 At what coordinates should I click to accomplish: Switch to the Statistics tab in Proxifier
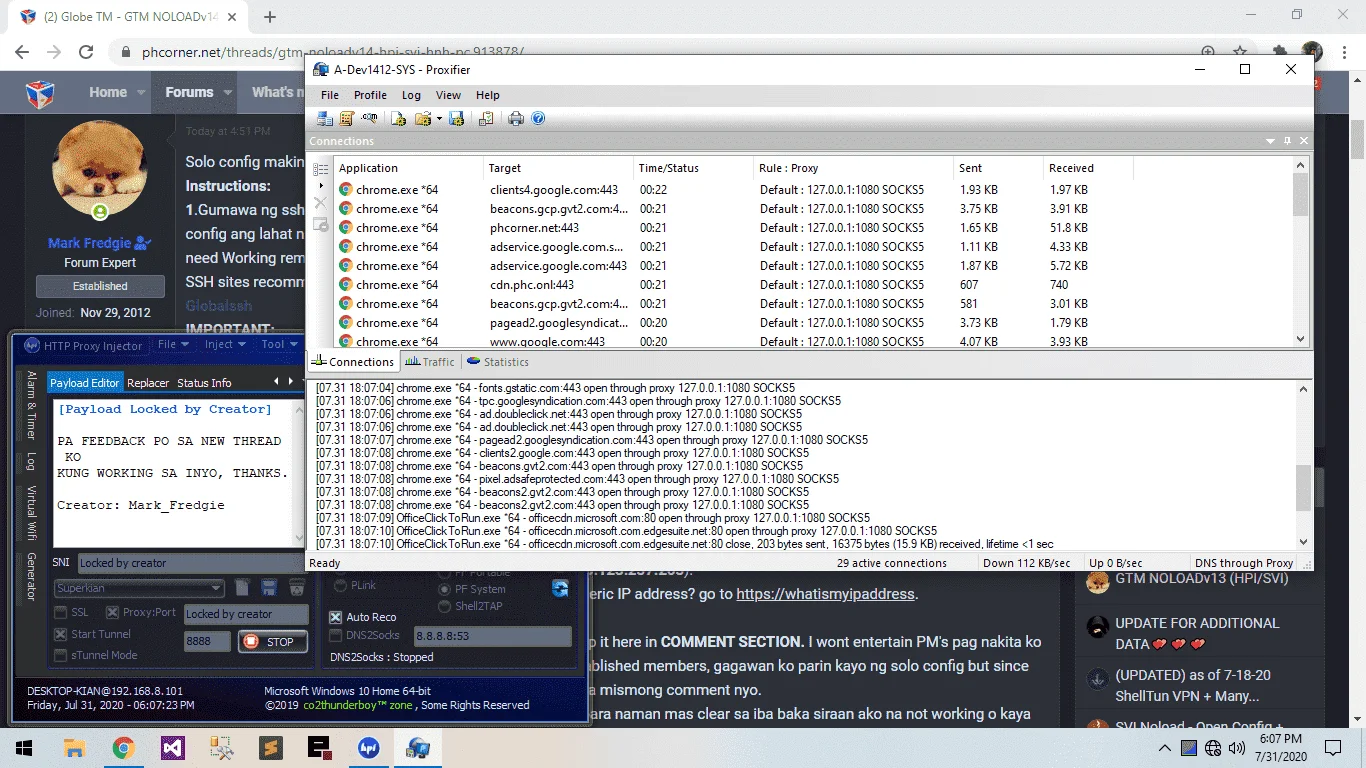[x=497, y=362]
